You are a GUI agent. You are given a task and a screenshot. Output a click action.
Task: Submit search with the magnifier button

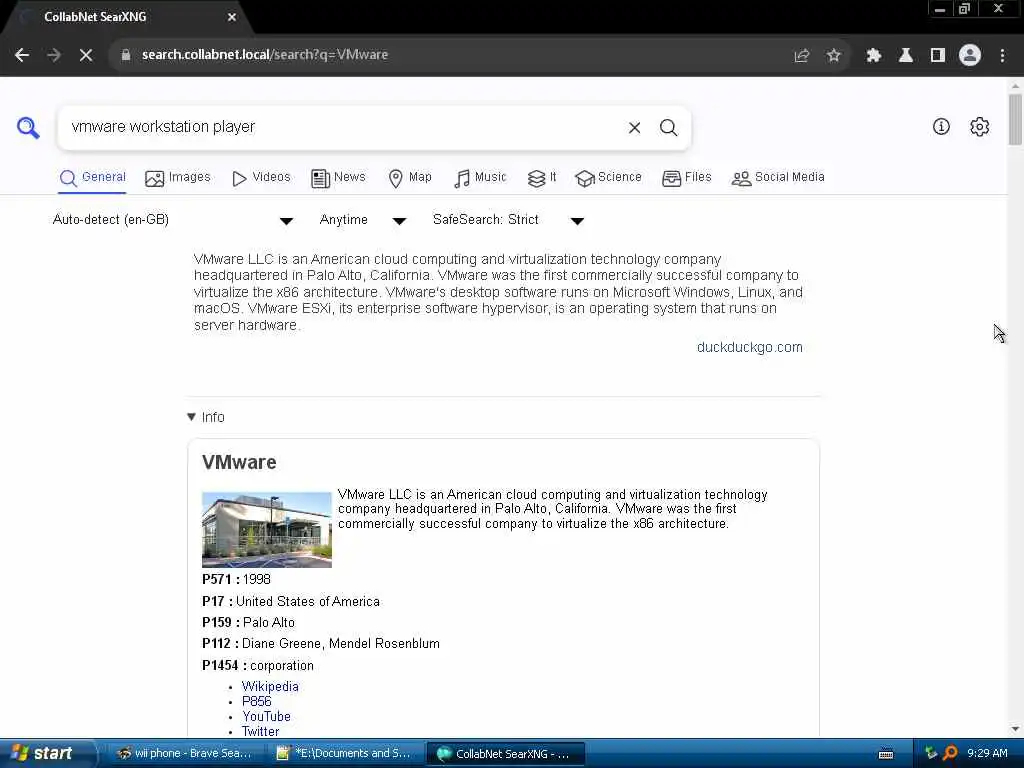coord(668,127)
